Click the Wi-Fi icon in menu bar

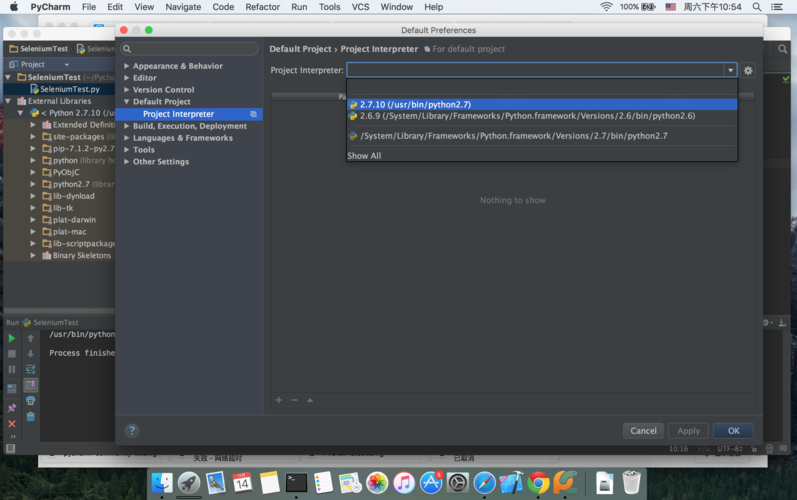pyautogui.click(x=606, y=7)
